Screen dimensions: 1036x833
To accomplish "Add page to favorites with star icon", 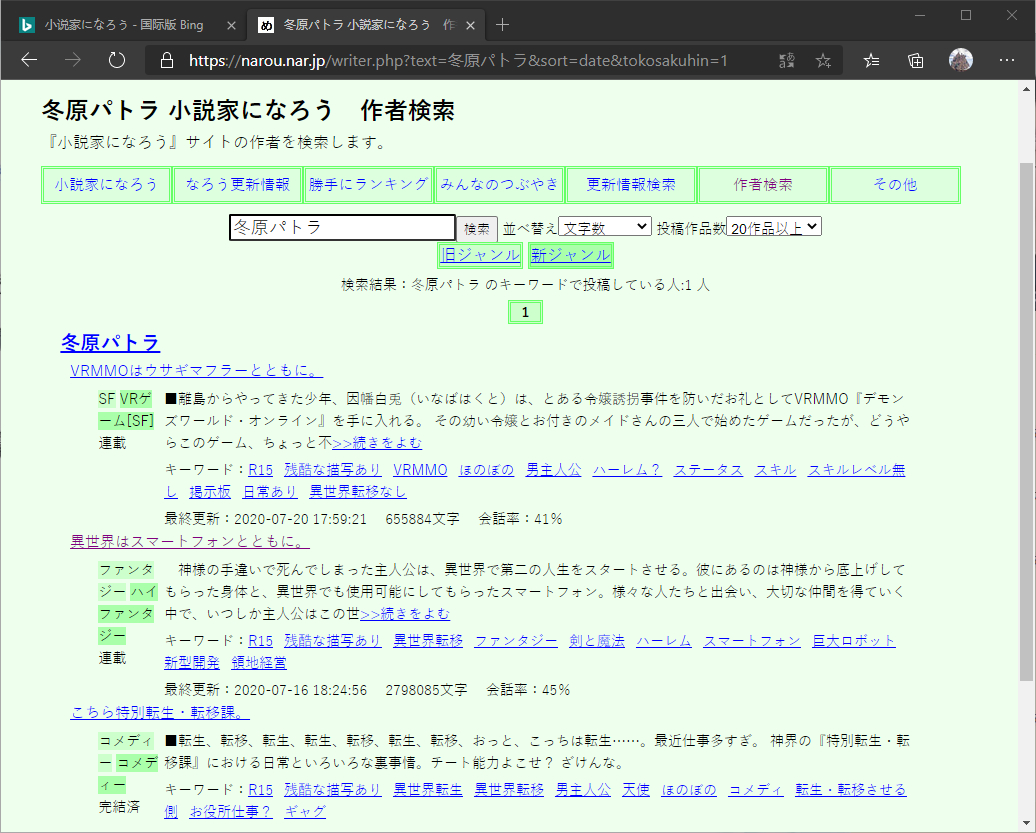I will point(823,61).
